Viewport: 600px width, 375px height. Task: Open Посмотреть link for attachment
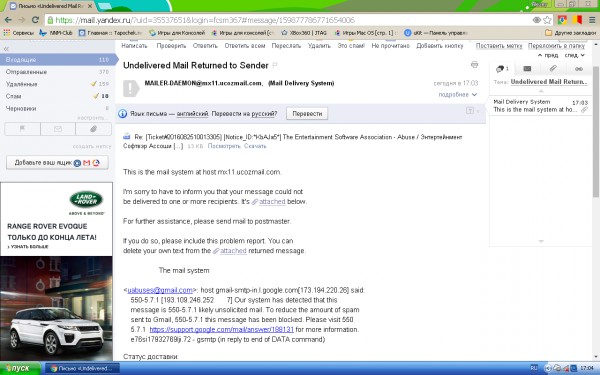224,146
